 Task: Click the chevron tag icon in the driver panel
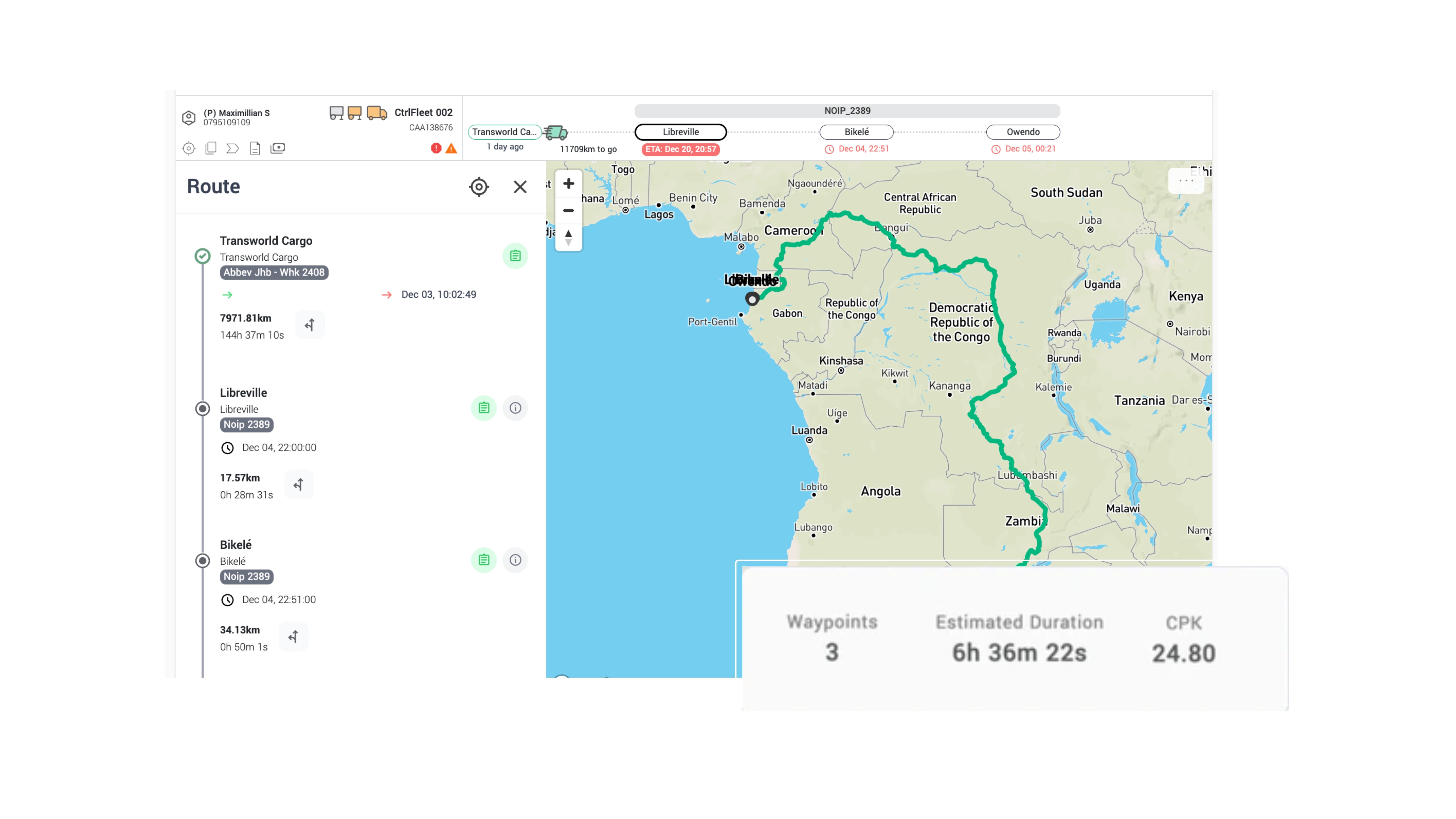(232, 148)
